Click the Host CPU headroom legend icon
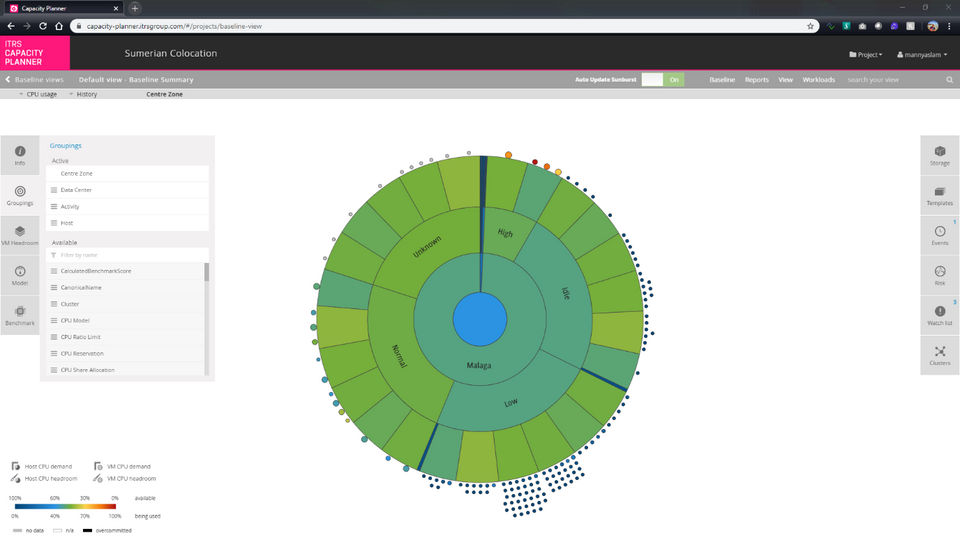The height and width of the screenshot is (540, 960). point(15,478)
